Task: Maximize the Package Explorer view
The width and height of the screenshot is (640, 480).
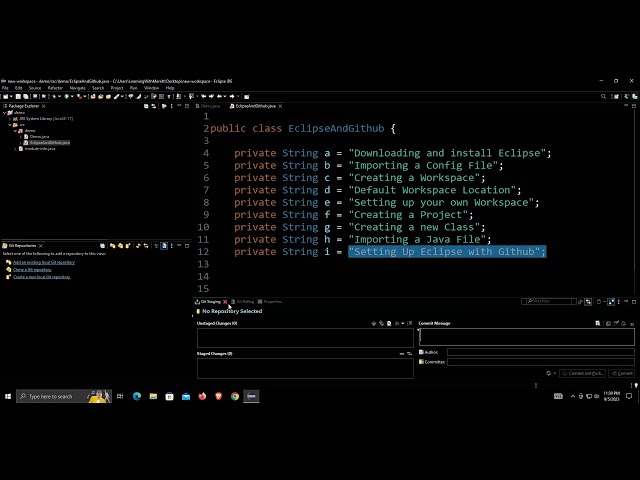Action: (187, 106)
